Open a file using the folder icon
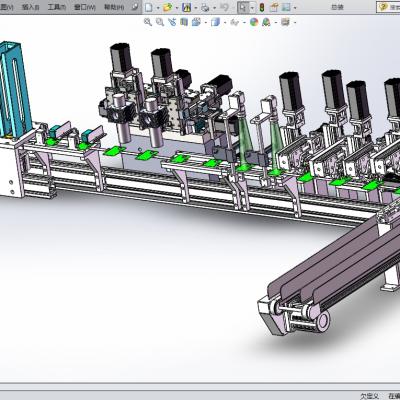This screenshot has height=400, width=400. point(167,7)
